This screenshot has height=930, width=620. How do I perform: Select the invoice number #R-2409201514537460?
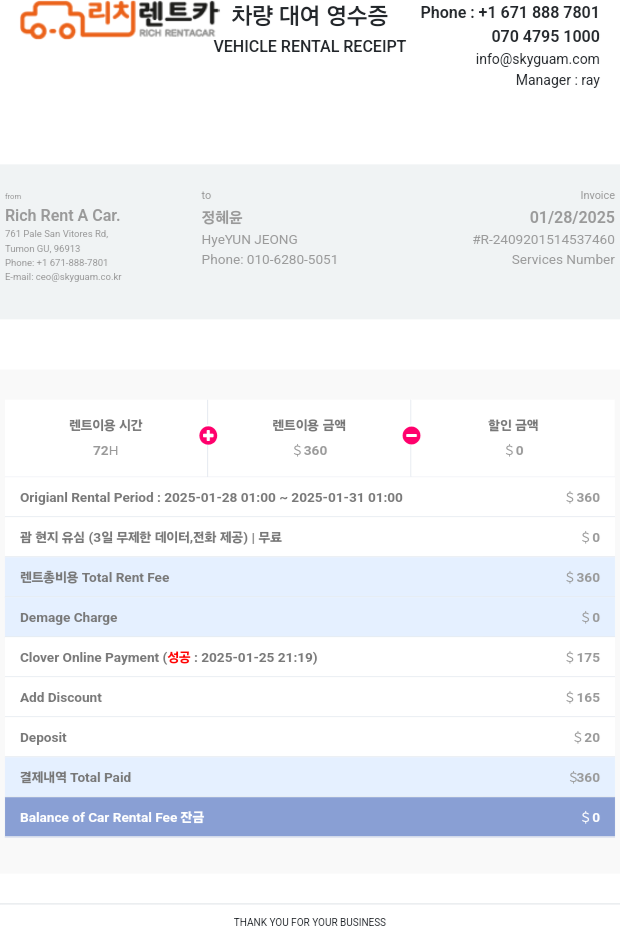pos(543,240)
